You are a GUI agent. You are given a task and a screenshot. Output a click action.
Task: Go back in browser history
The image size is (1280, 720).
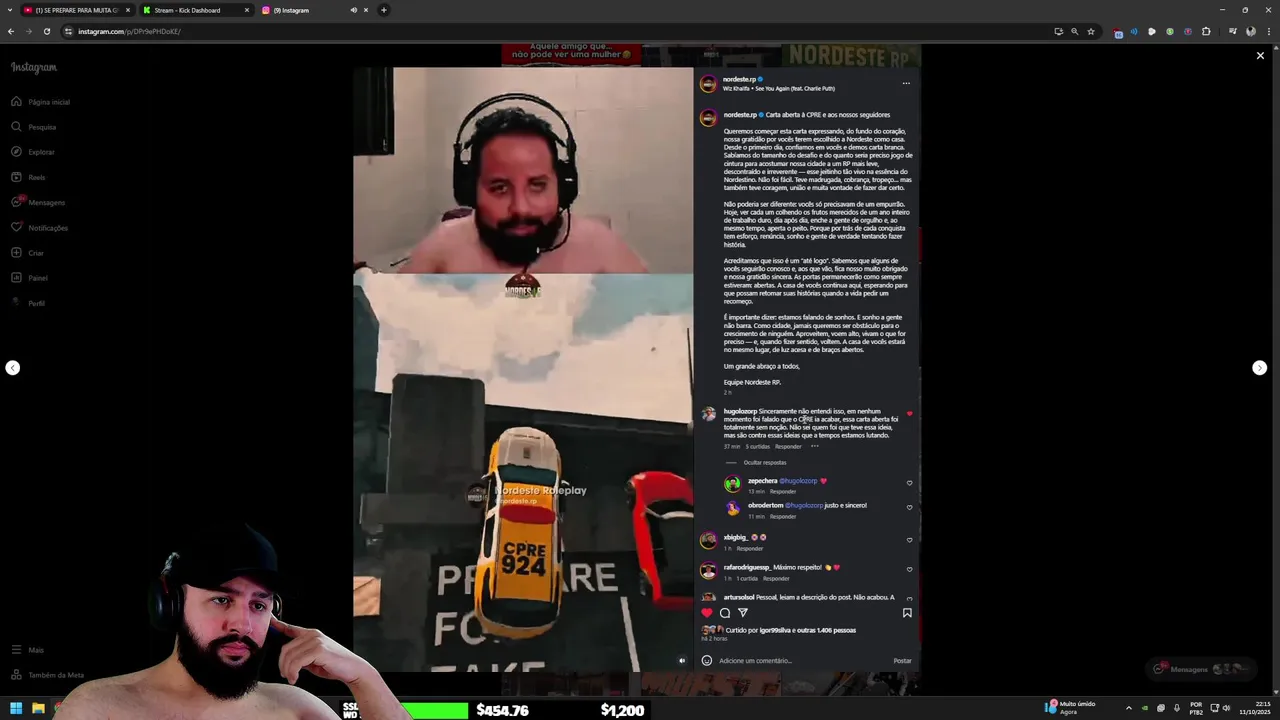(11, 31)
